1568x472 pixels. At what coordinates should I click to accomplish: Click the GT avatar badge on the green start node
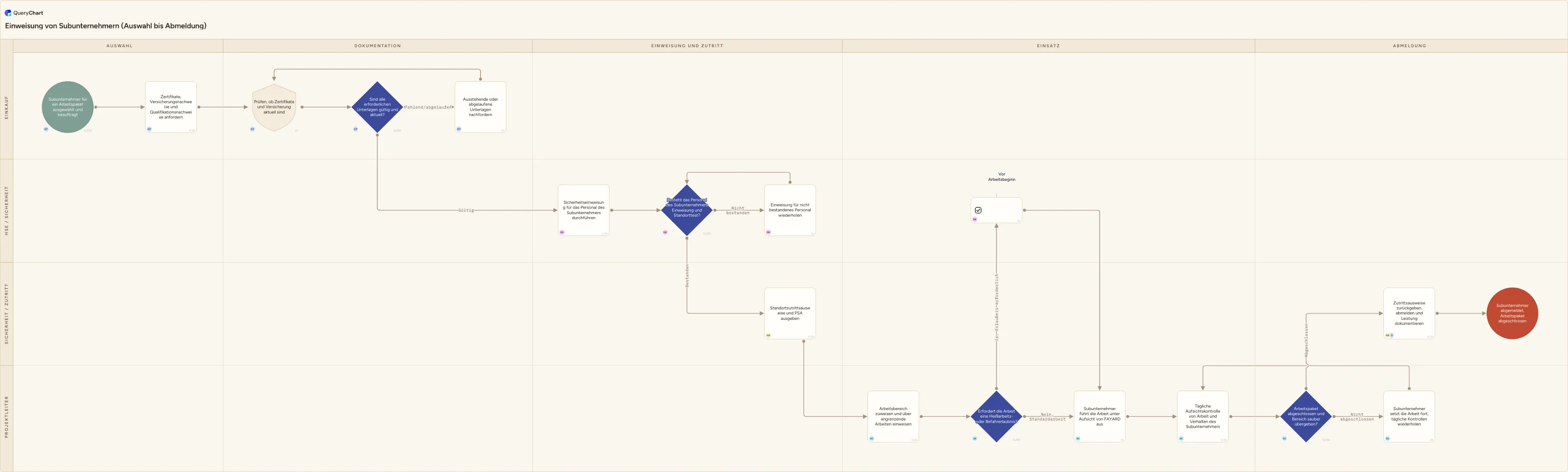(x=46, y=129)
